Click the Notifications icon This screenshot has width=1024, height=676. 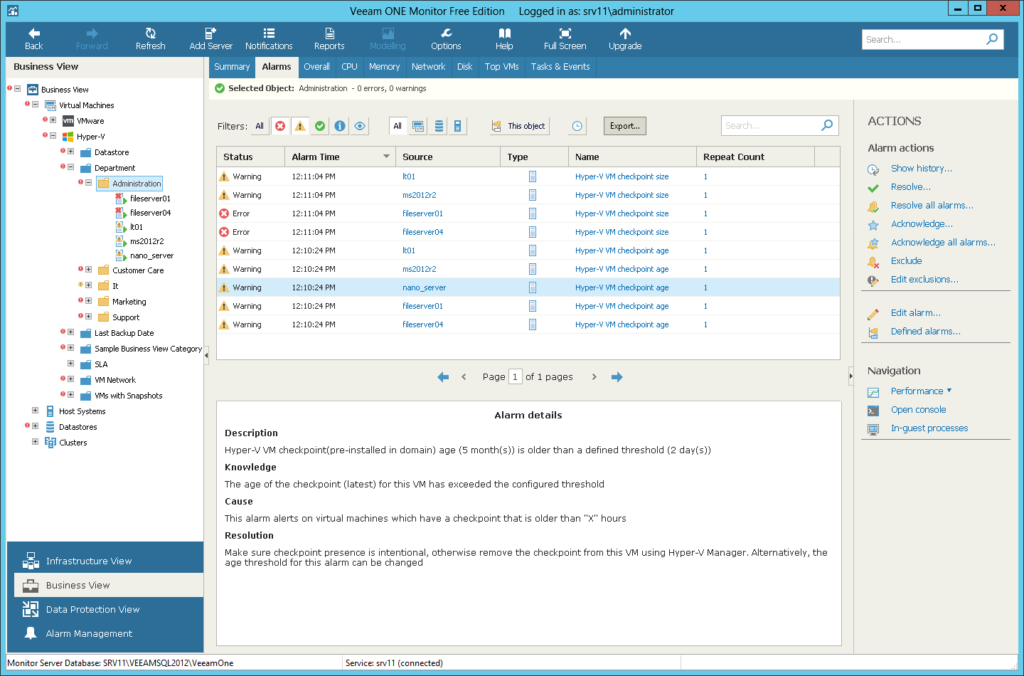[x=269, y=38]
